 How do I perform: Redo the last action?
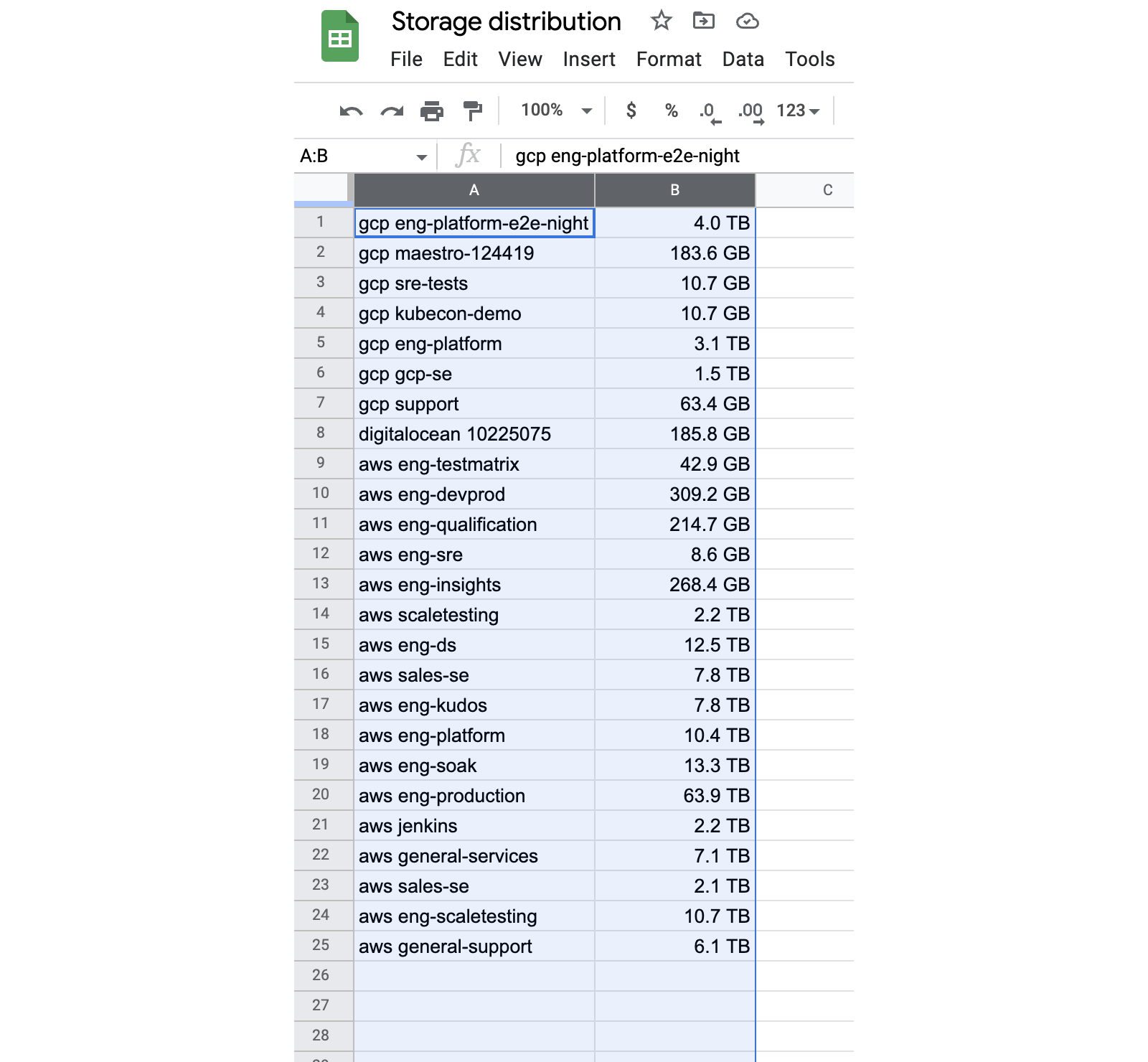(x=392, y=111)
